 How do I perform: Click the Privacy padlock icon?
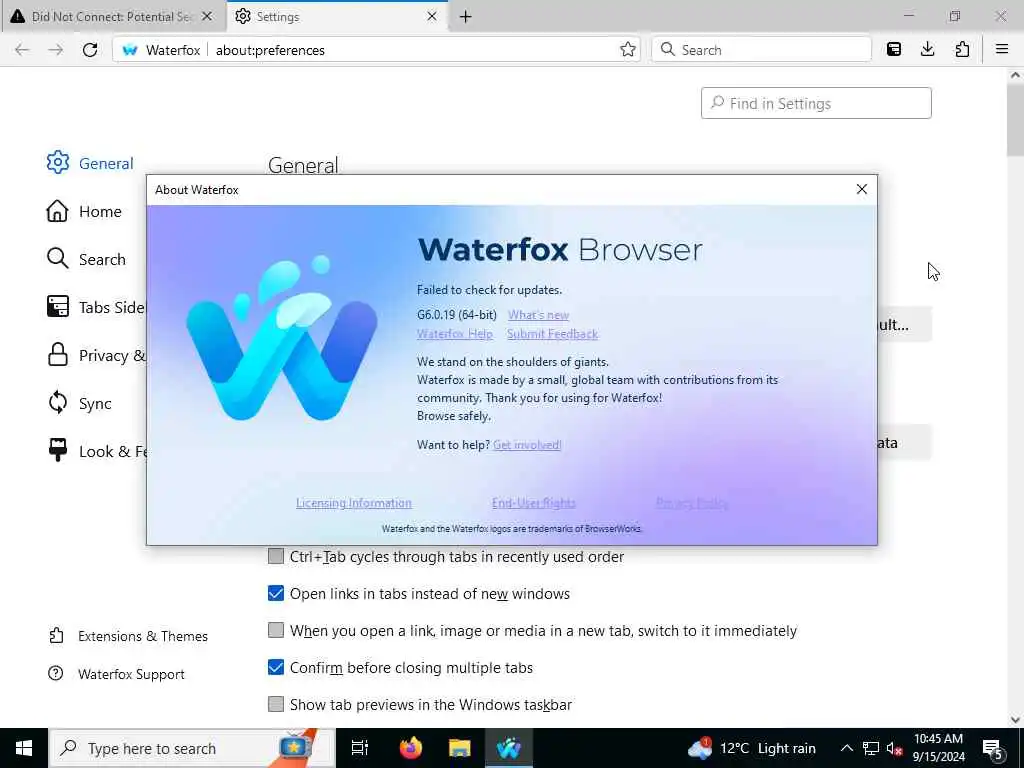57,355
